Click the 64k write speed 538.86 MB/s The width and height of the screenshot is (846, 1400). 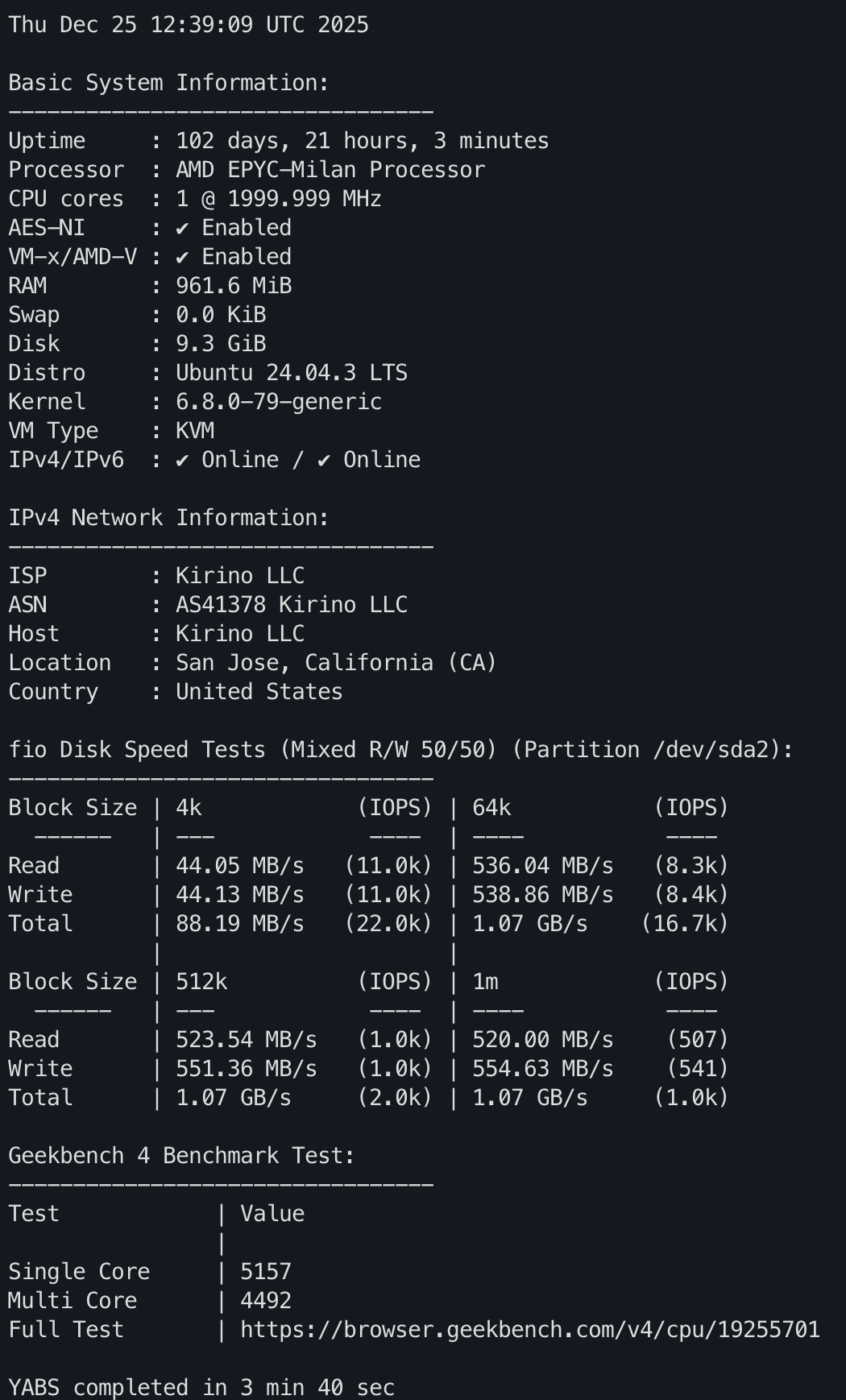tap(542, 895)
